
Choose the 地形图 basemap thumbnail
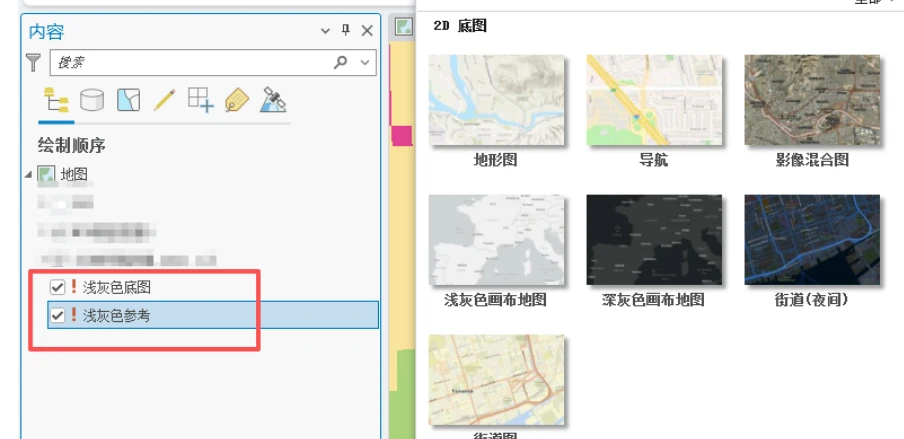(496, 100)
